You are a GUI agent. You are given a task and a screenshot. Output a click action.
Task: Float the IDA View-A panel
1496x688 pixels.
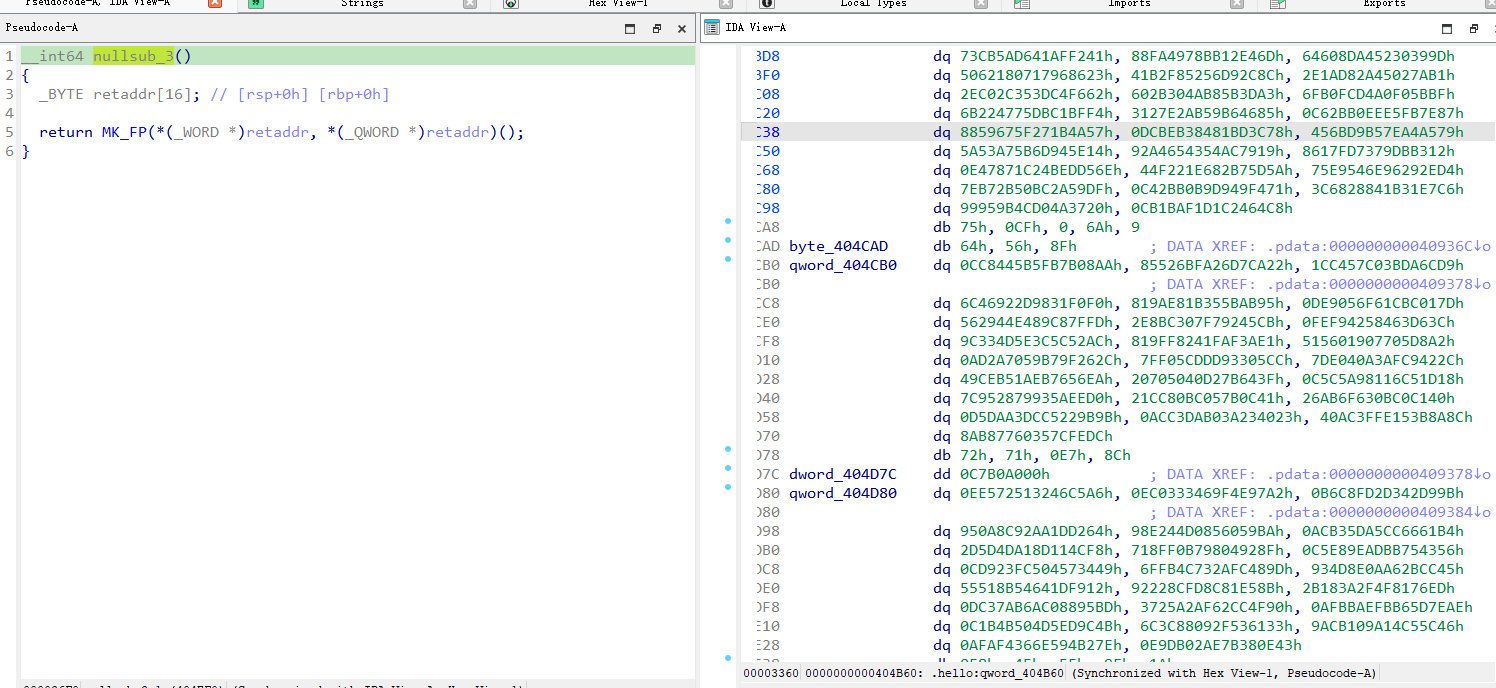(x=1473, y=28)
